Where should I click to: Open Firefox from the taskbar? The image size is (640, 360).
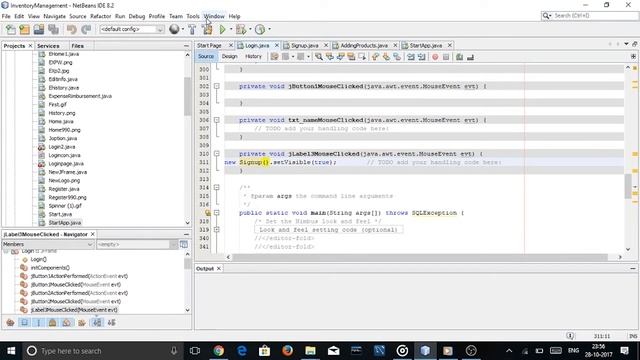coord(287,351)
